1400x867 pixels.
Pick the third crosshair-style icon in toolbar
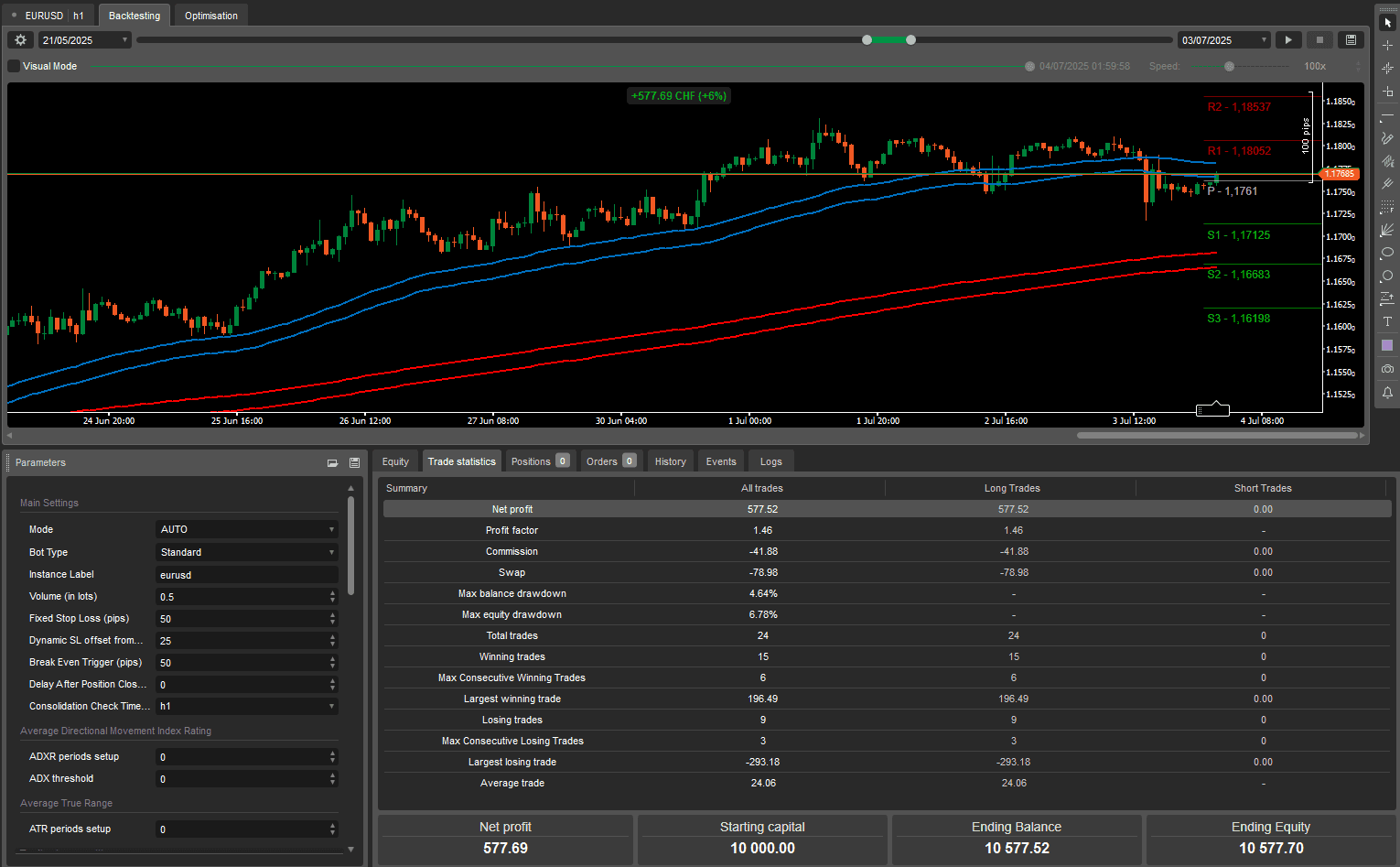coord(1387,68)
